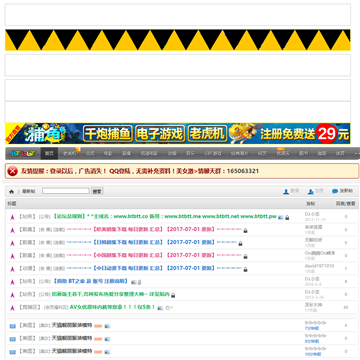
Task: Open the 捐助 BT之家 及 账号 注册说明 thread
Action: 91,281
